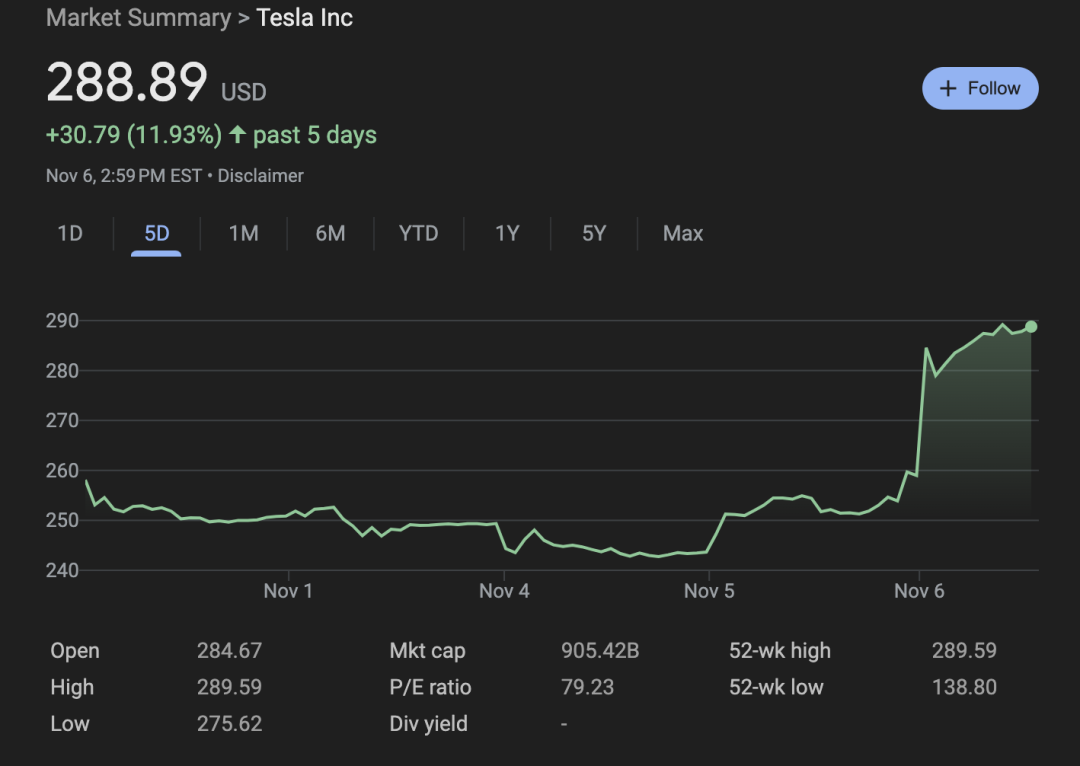Click the 52-wk low value 138.80
Screen dimensions: 1080x766
[964, 687]
